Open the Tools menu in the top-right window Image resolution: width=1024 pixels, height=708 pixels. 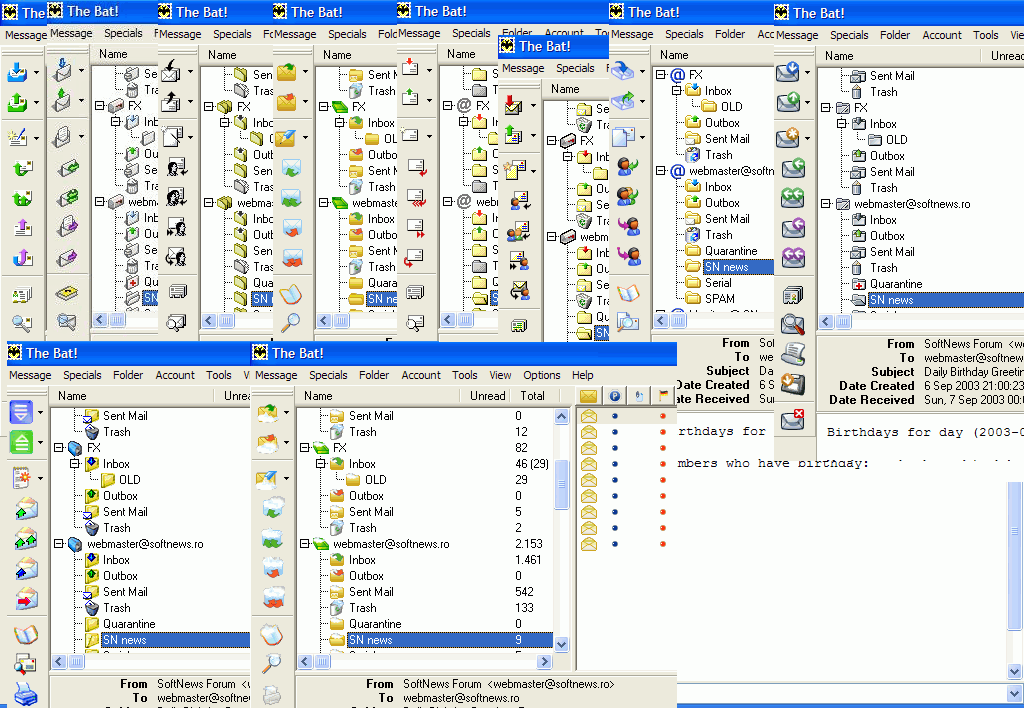[985, 35]
